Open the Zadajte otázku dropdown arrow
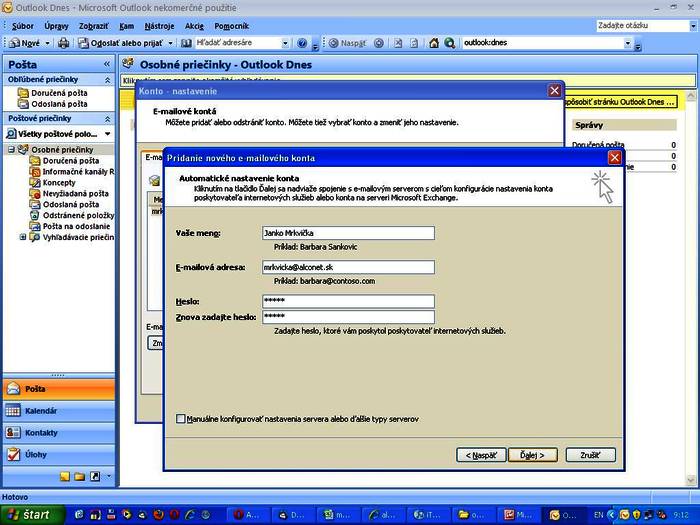Image resolution: width=700 pixels, height=525 pixels. click(693, 26)
